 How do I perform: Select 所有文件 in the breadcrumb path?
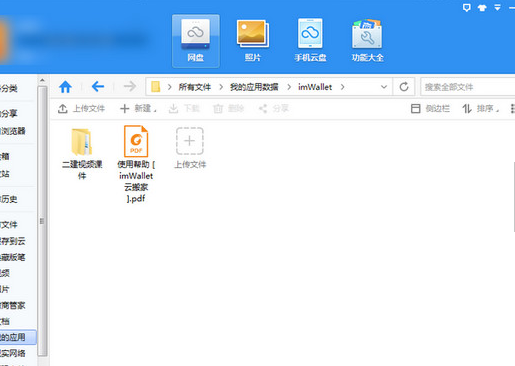pos(195,87)
